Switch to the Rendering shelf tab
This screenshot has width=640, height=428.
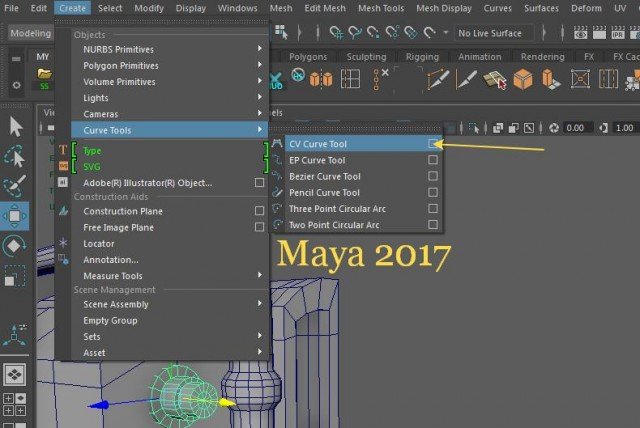coord(542,57)
